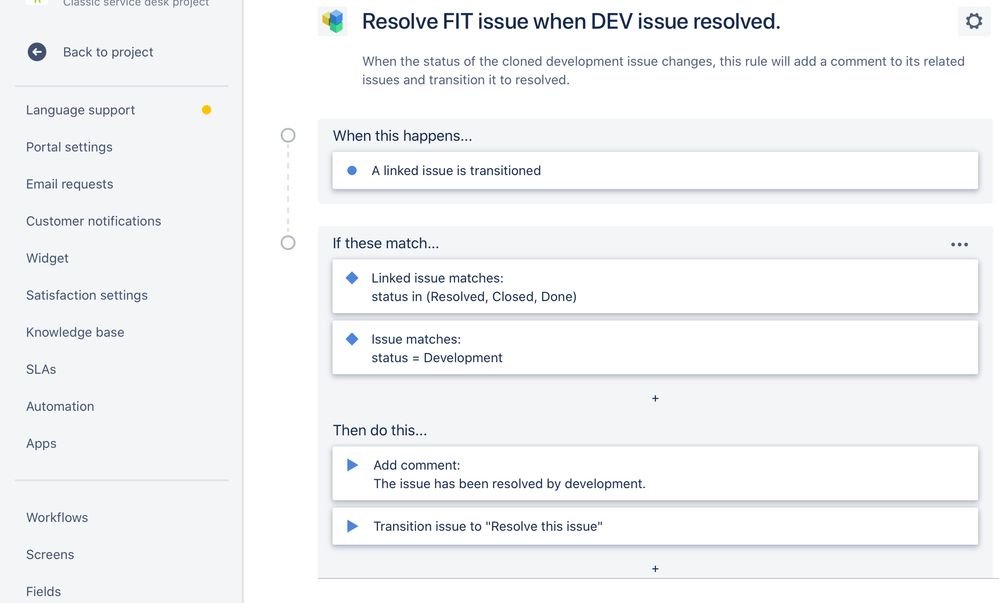Click the rule description text
This screenshot has height=603, width=999.
(663, 70)
